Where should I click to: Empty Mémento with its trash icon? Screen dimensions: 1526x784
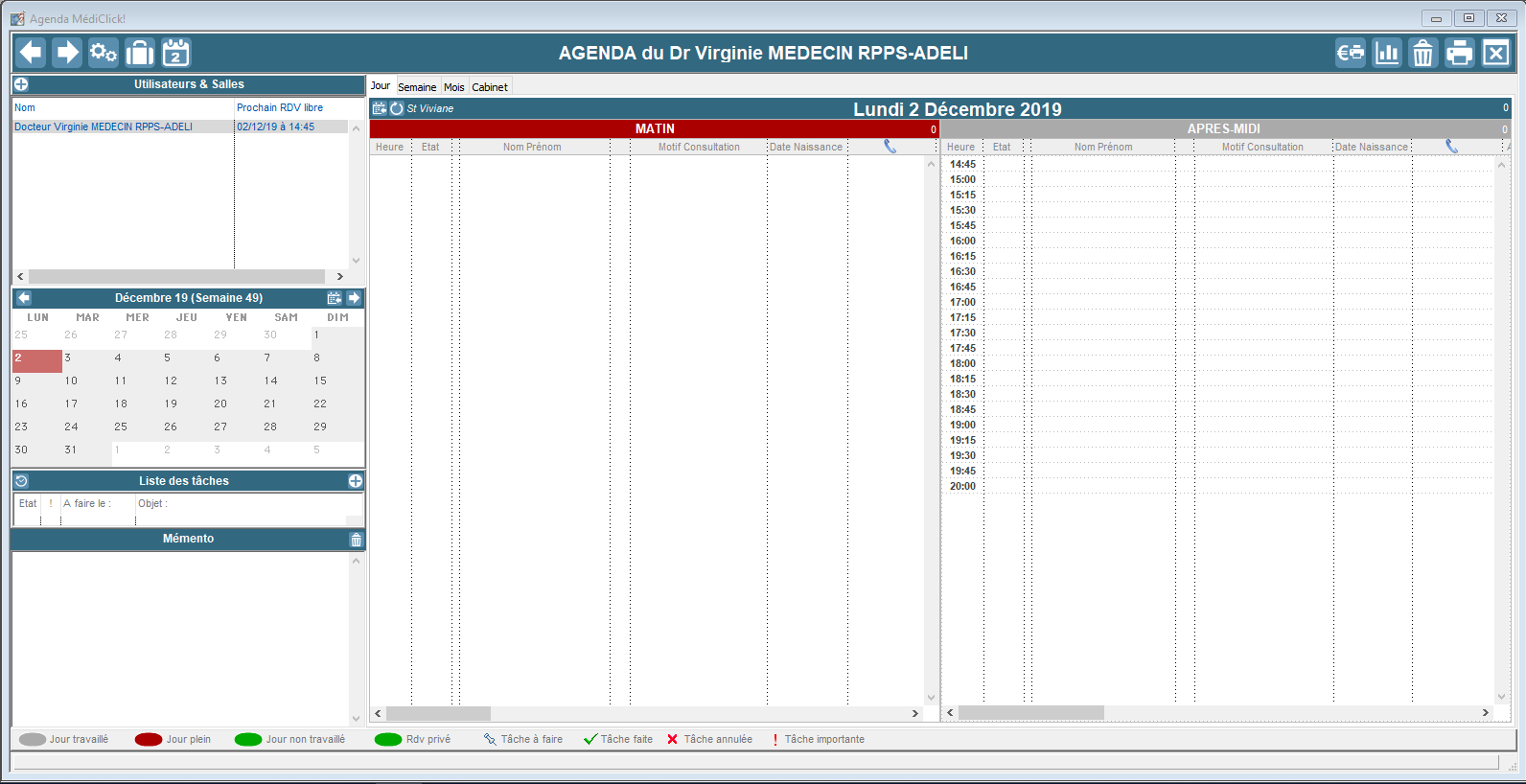point(356,540)
